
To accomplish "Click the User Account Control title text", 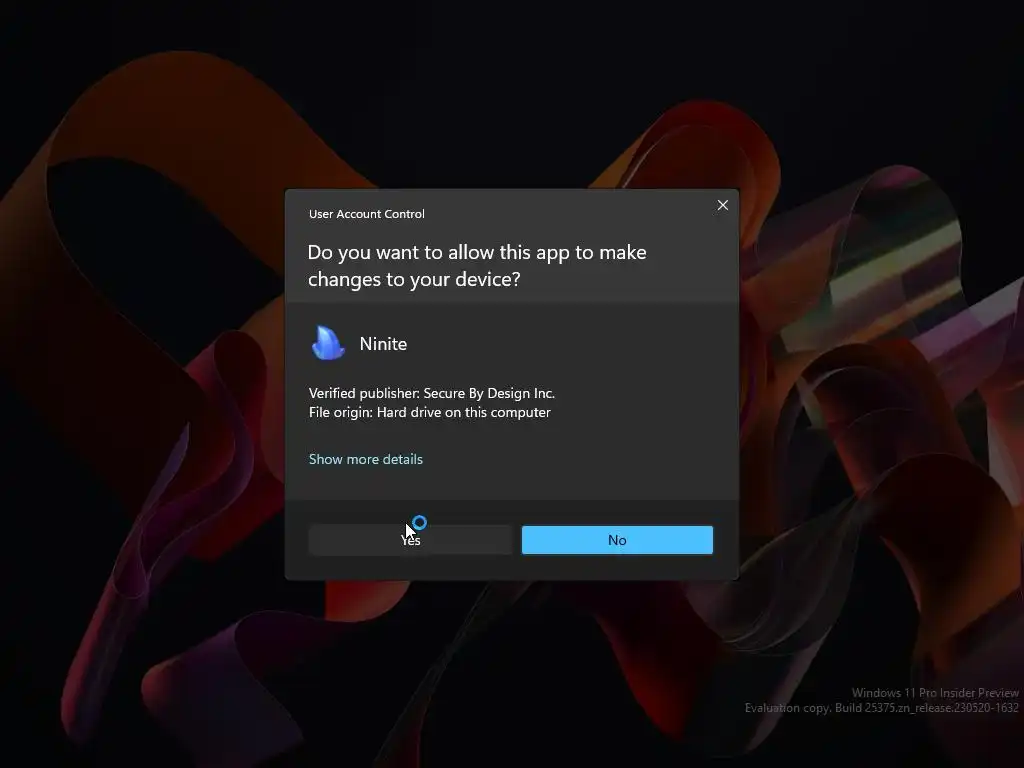I will click(x=366, y=214).
